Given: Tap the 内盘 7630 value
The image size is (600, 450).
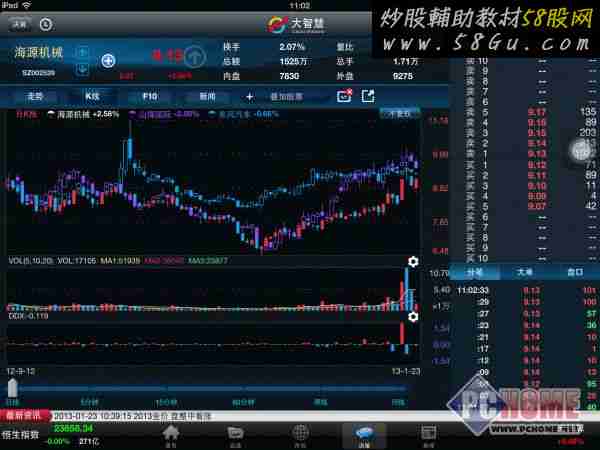Looking at the screenshot, I should pos(289,76).
